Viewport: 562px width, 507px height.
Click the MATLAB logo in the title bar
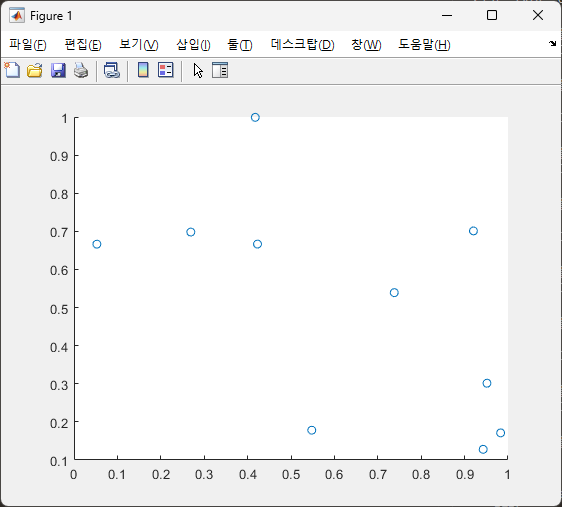[17, 15]
